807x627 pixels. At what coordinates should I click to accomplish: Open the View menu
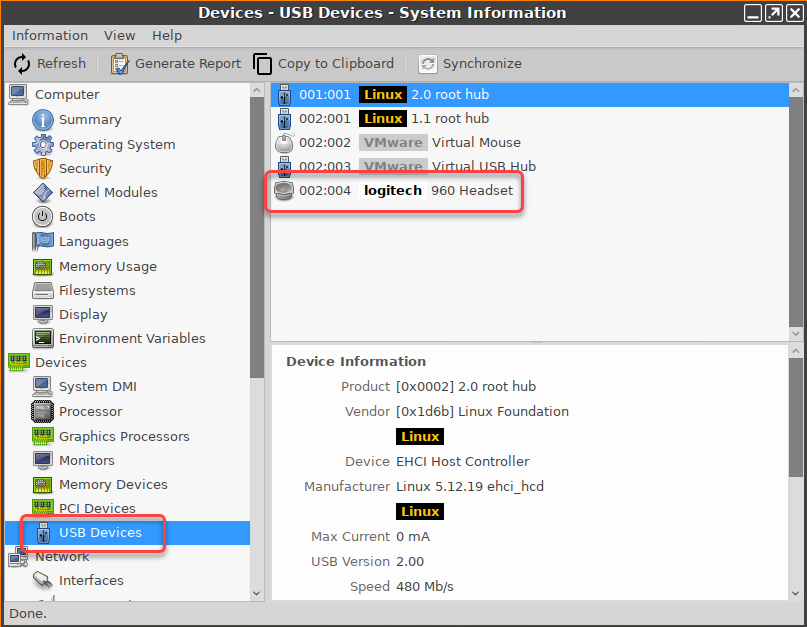120,35
